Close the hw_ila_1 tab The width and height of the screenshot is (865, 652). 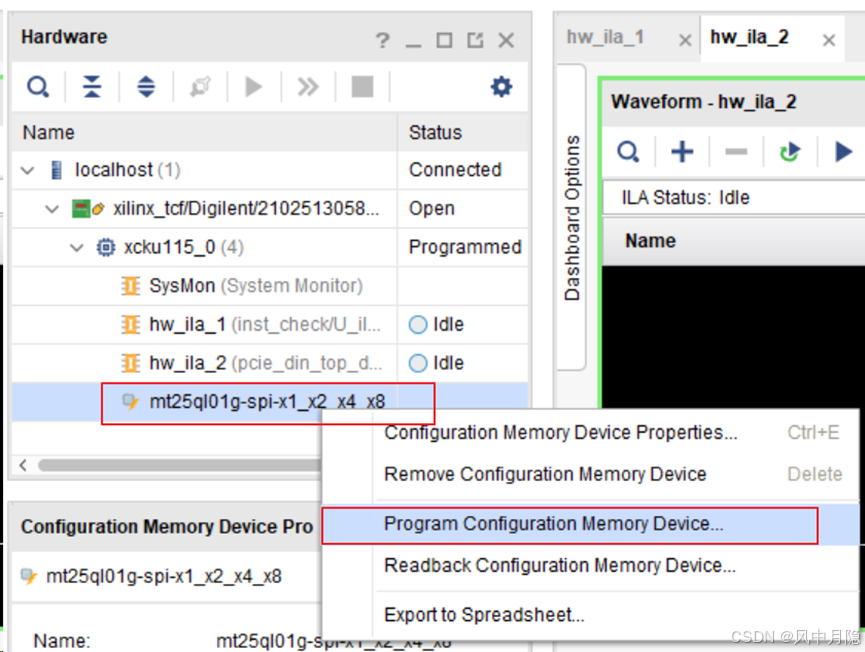click(x=685, y=40)
